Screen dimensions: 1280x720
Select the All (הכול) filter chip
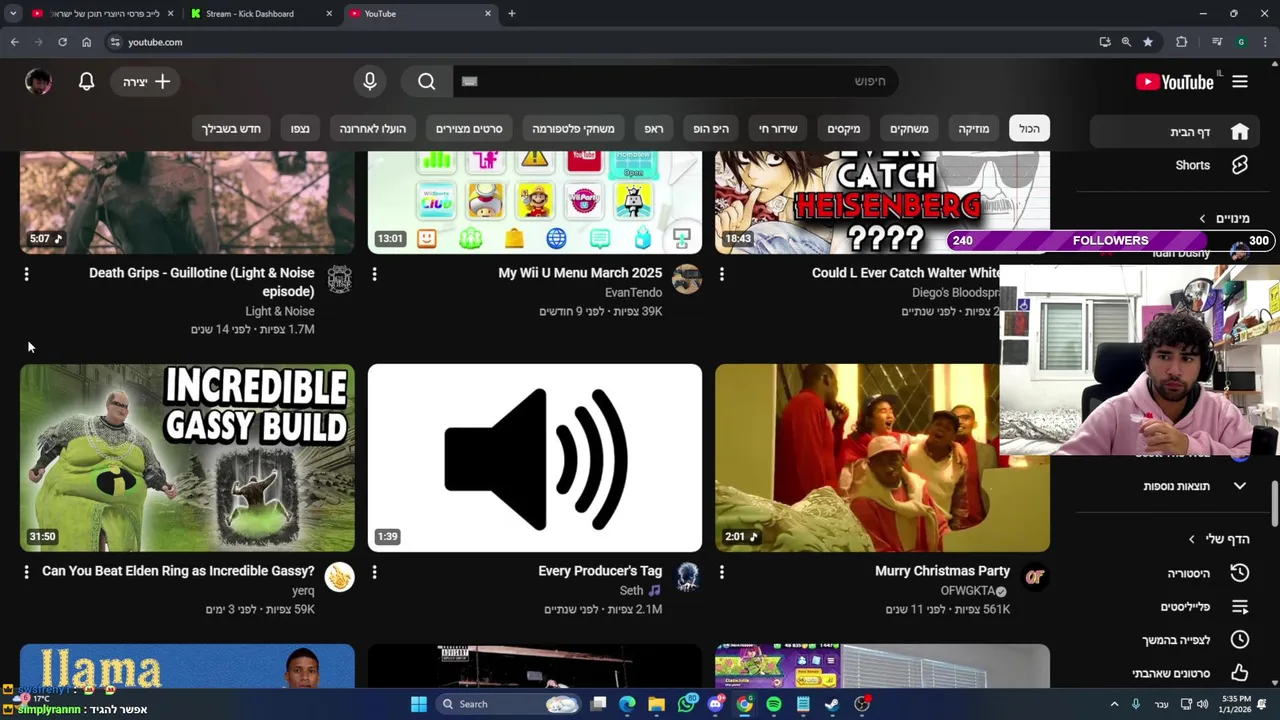coord(1029,128)
